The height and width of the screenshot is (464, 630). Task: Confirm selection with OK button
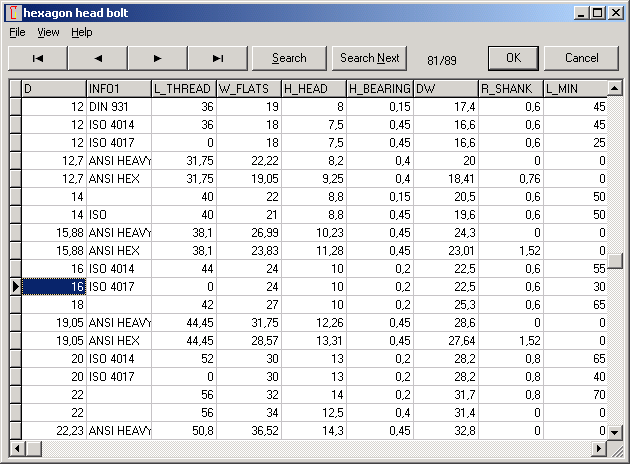tap(513, 58)
